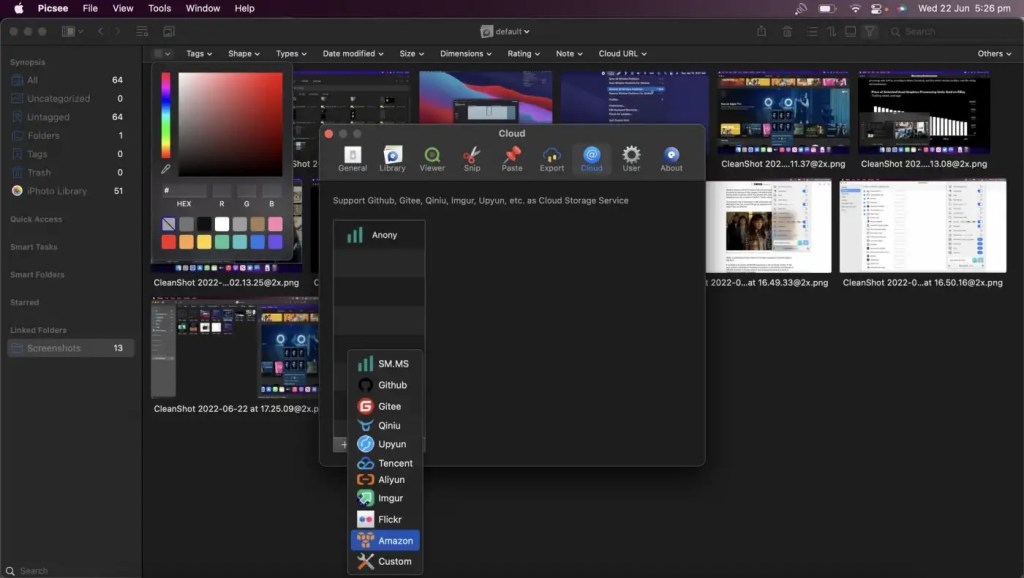Expand the Note filter dropdown
The image size is (1024, 578).
(569, 54)
